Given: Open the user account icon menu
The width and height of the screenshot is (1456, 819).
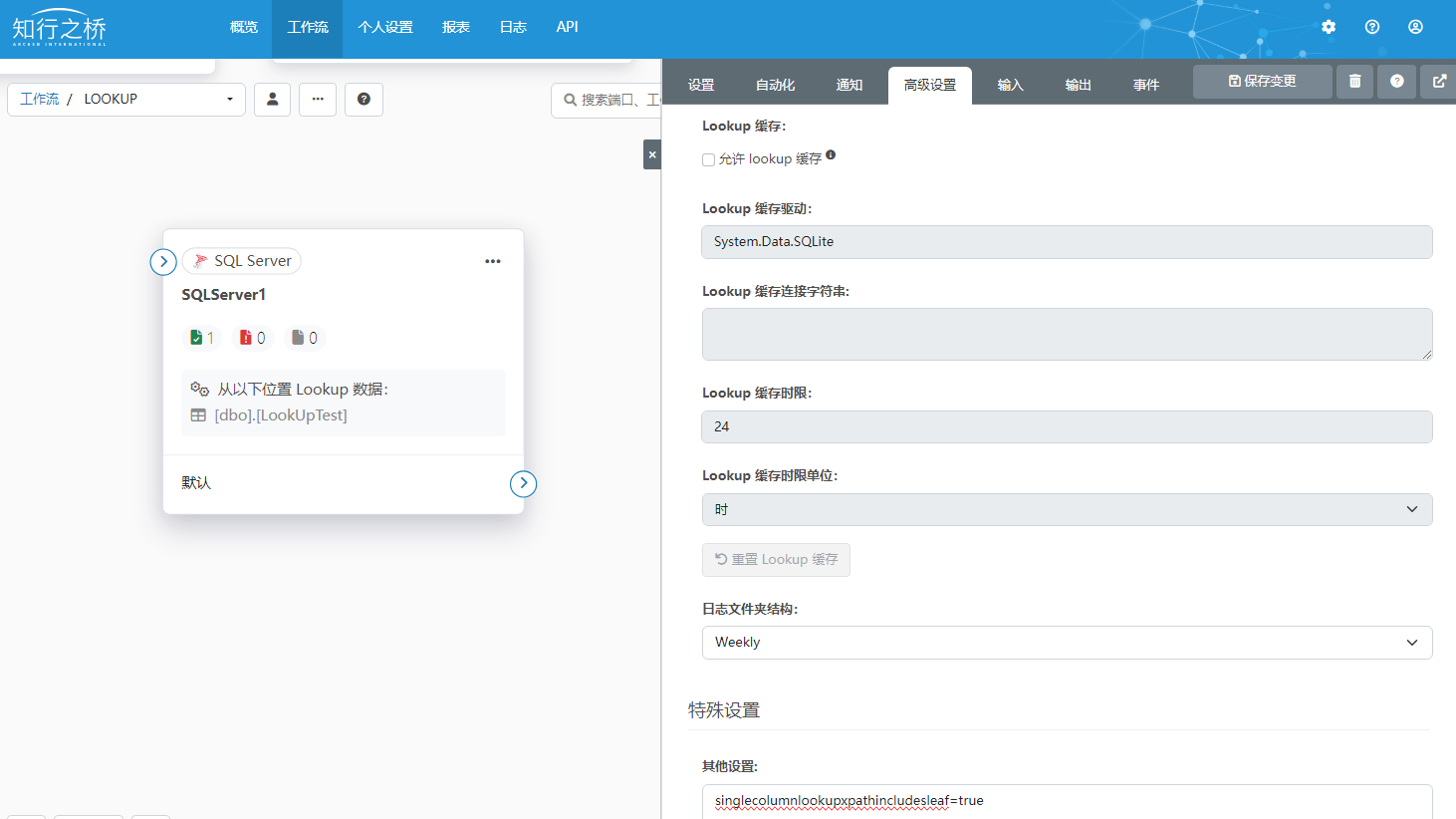Looking at the screenshot, I should [x=1415, y=27].
